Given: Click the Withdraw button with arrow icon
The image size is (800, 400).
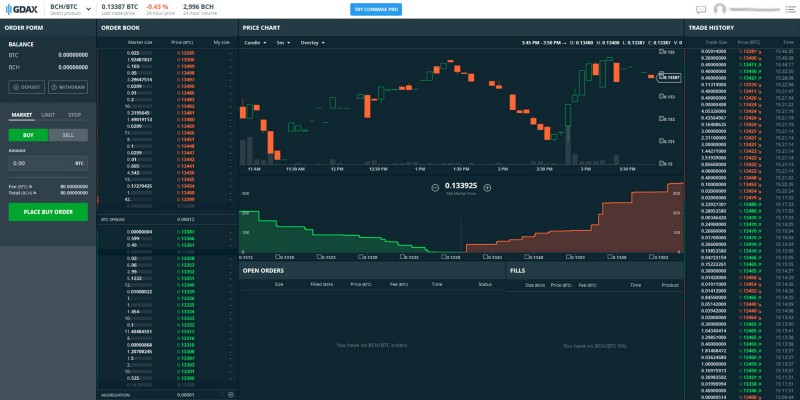Looking at the screenshot, I should (x=68, y=87).
